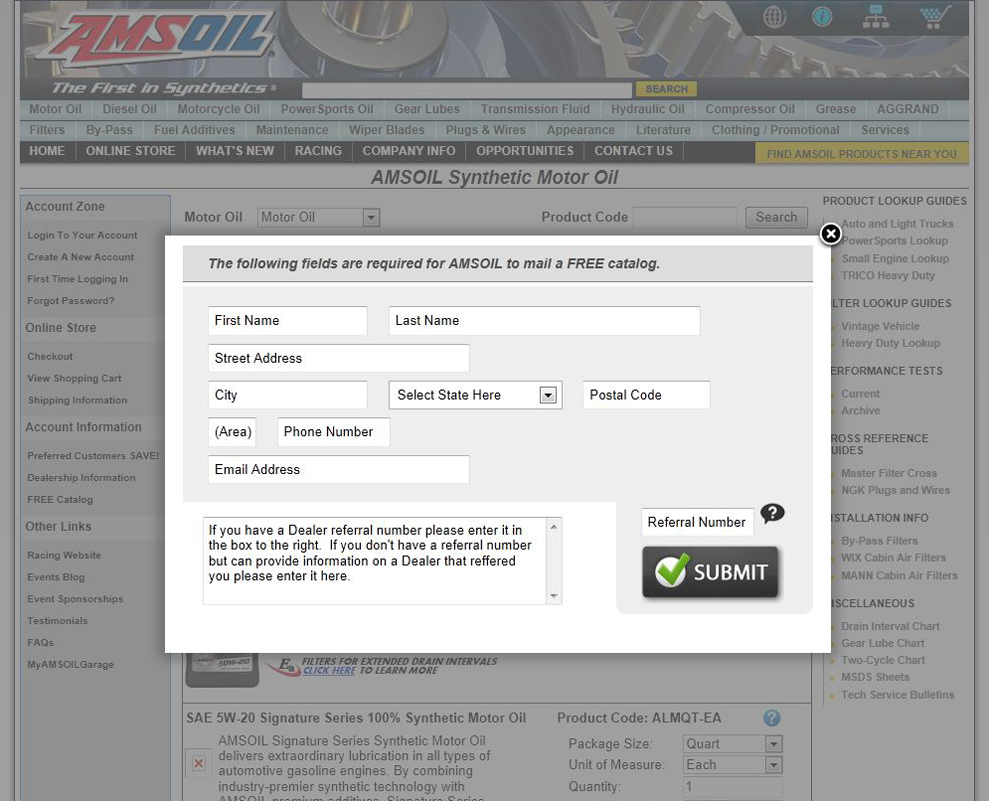Image resolution: width=989 pixels, height=801 pixels.
Task: Click the CLICK HERE link for Ea filters
Action: [329, 670]
